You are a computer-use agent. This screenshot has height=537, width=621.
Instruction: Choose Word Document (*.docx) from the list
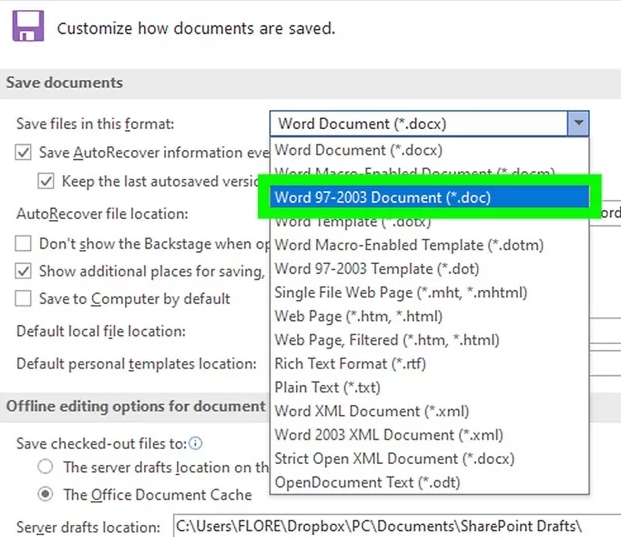point(429,150)
